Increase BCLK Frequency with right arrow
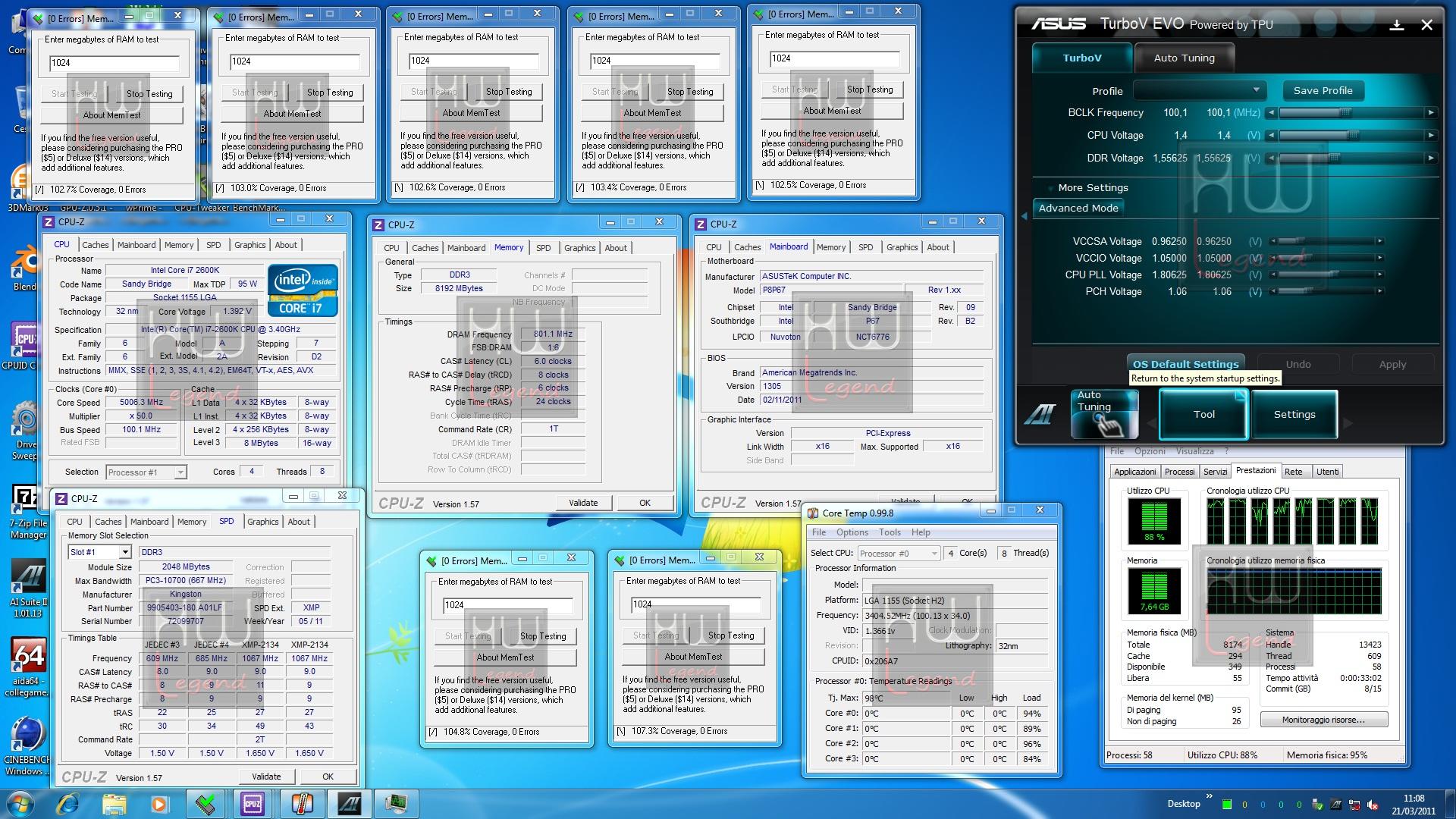This screenshot has height=819, width=1456. (x=1430, y=113)
